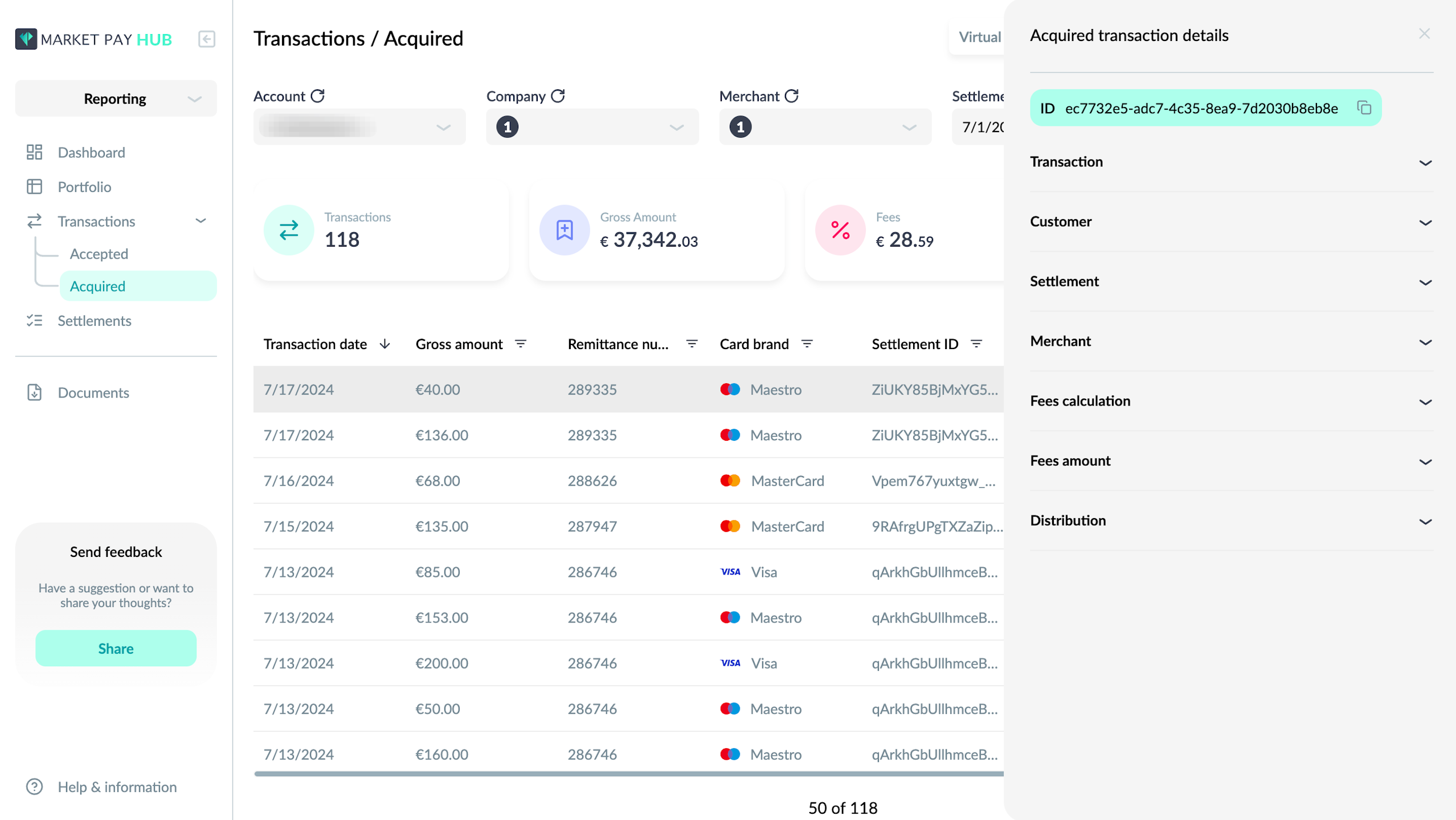Click remittance number 288626
The image size is (1456, 820).
592,481
